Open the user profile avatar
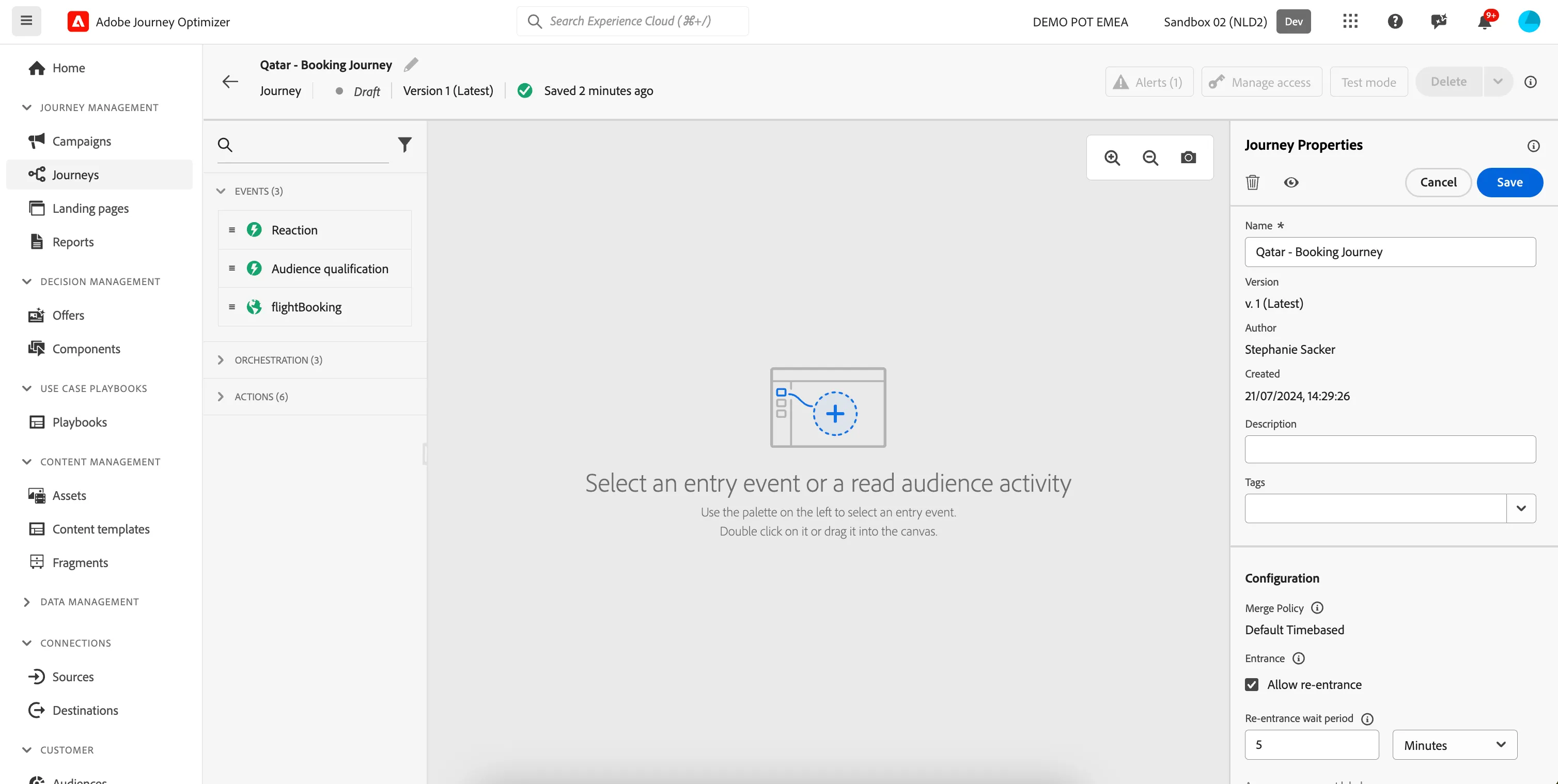Image resolution: width=1558 pixels, height=784 pixels. click(x=1529, y=21)
